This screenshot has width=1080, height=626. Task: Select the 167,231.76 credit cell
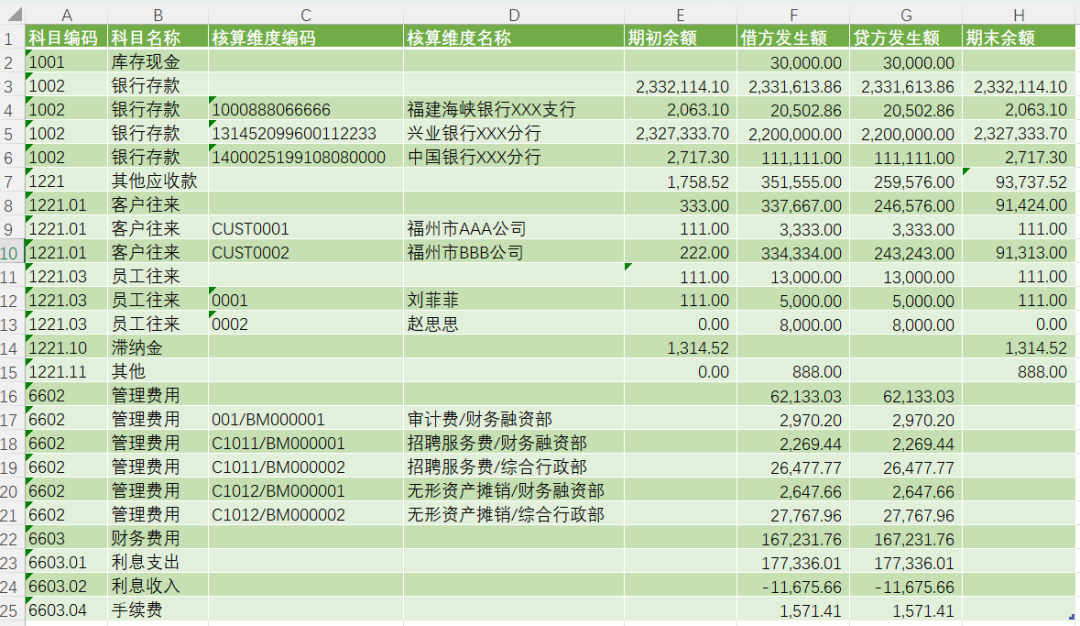(906, 539)
